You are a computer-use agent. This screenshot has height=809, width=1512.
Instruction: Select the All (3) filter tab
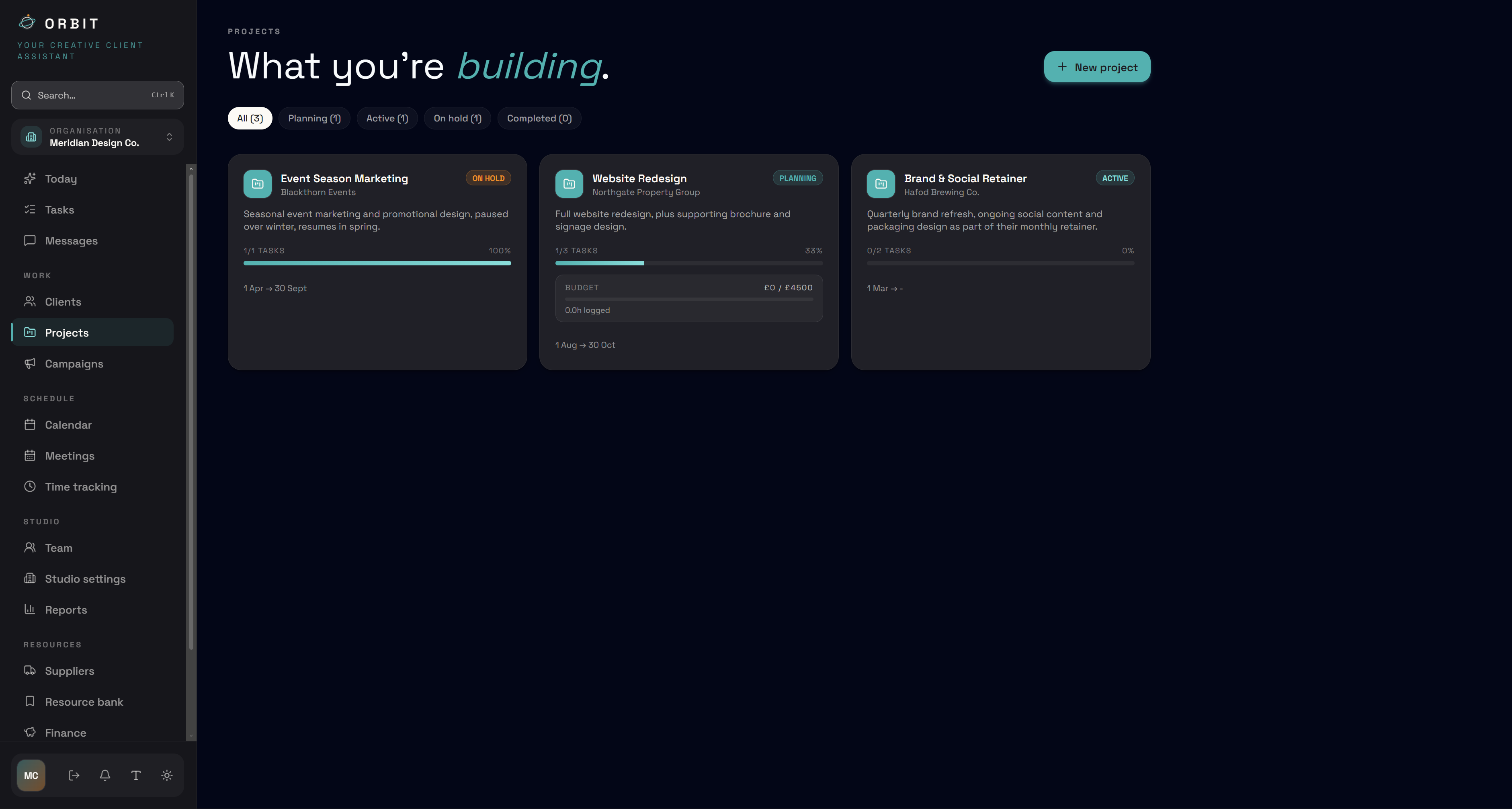pyautogui.click(x=250, y=118)
